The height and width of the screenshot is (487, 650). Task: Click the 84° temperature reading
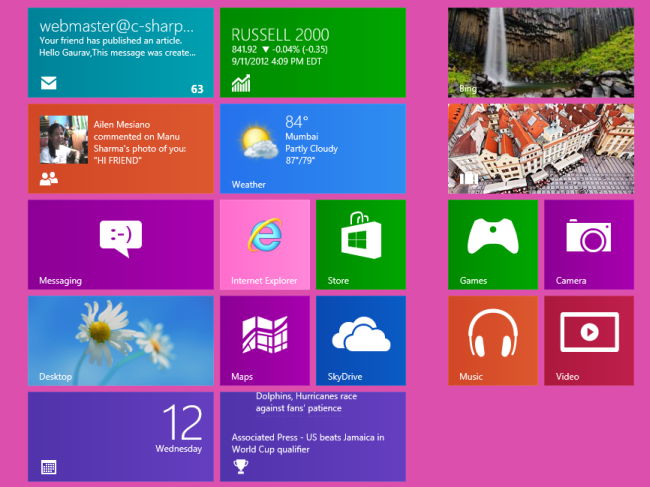pos(296,122)
